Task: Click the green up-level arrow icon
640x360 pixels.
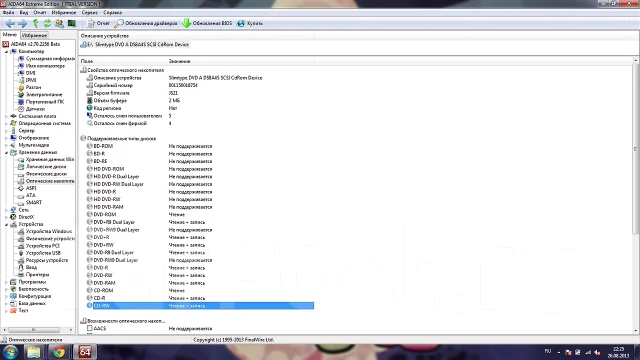Action: [36, 23]
